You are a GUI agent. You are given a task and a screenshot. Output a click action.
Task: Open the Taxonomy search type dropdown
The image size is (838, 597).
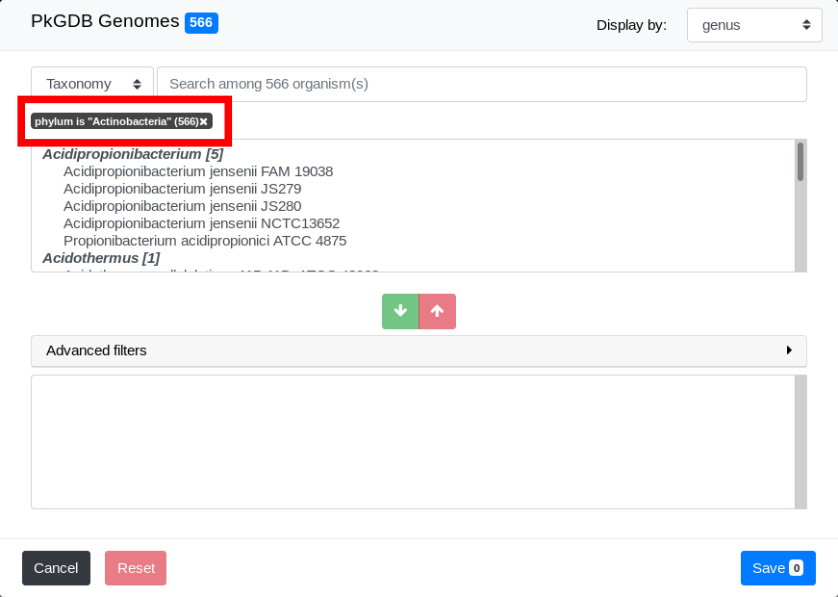(92, 84)
